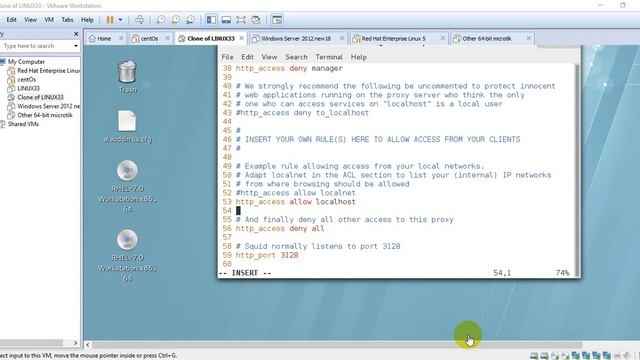Viewport: 640px width, 360px height.
Task: Take a snapshot of this virtual machine
Action: (x=160, y=20)
